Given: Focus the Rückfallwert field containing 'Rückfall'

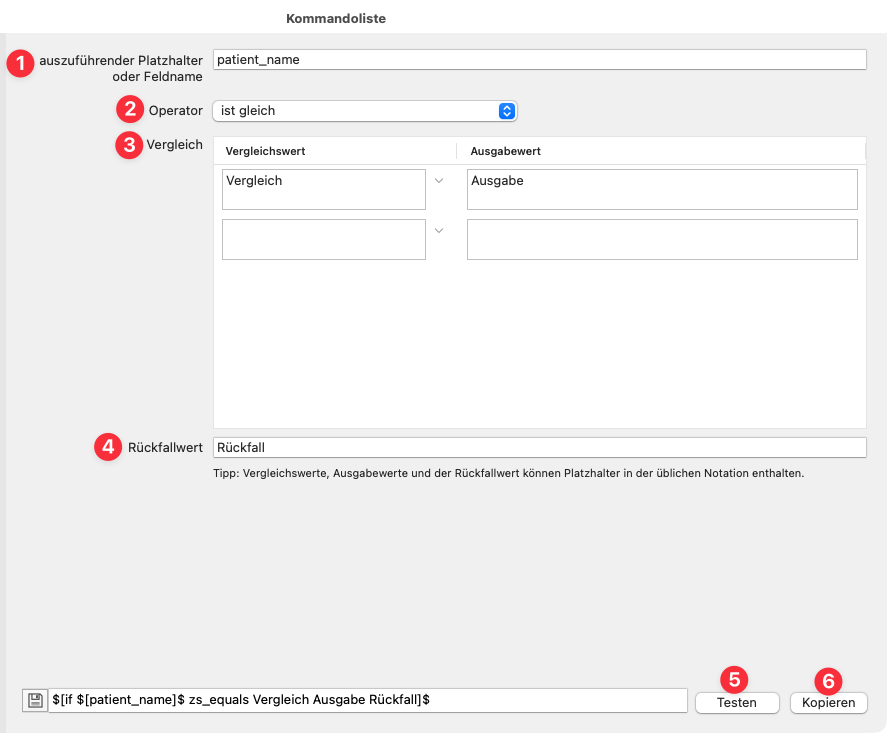Looking at the screenshot, I should click(x=540, y=448).
